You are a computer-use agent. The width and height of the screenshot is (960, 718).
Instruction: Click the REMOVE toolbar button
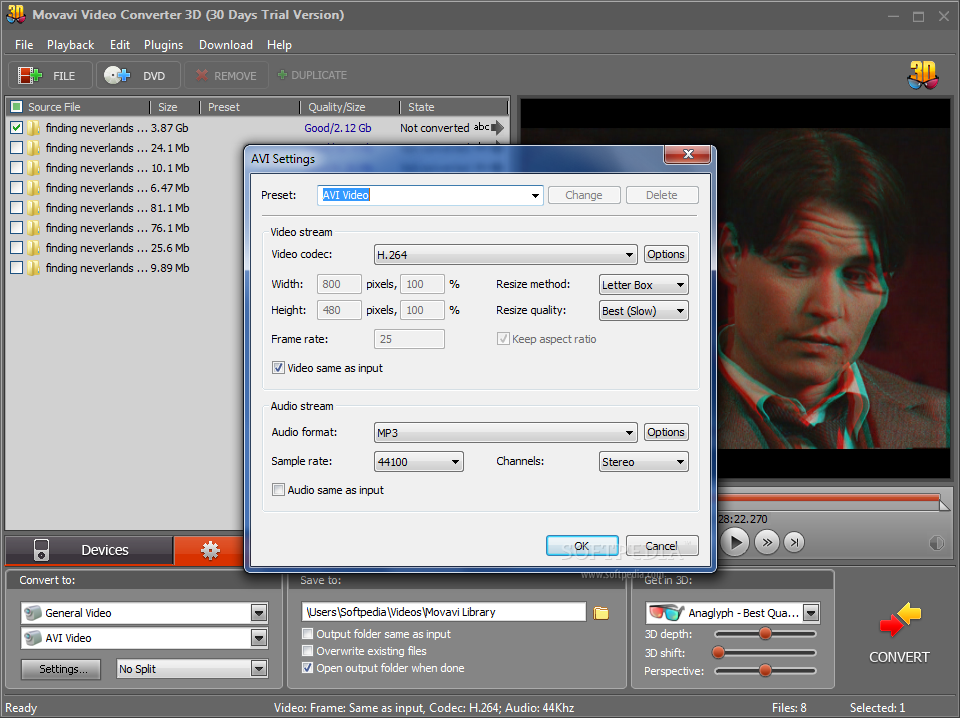[226, 75]
